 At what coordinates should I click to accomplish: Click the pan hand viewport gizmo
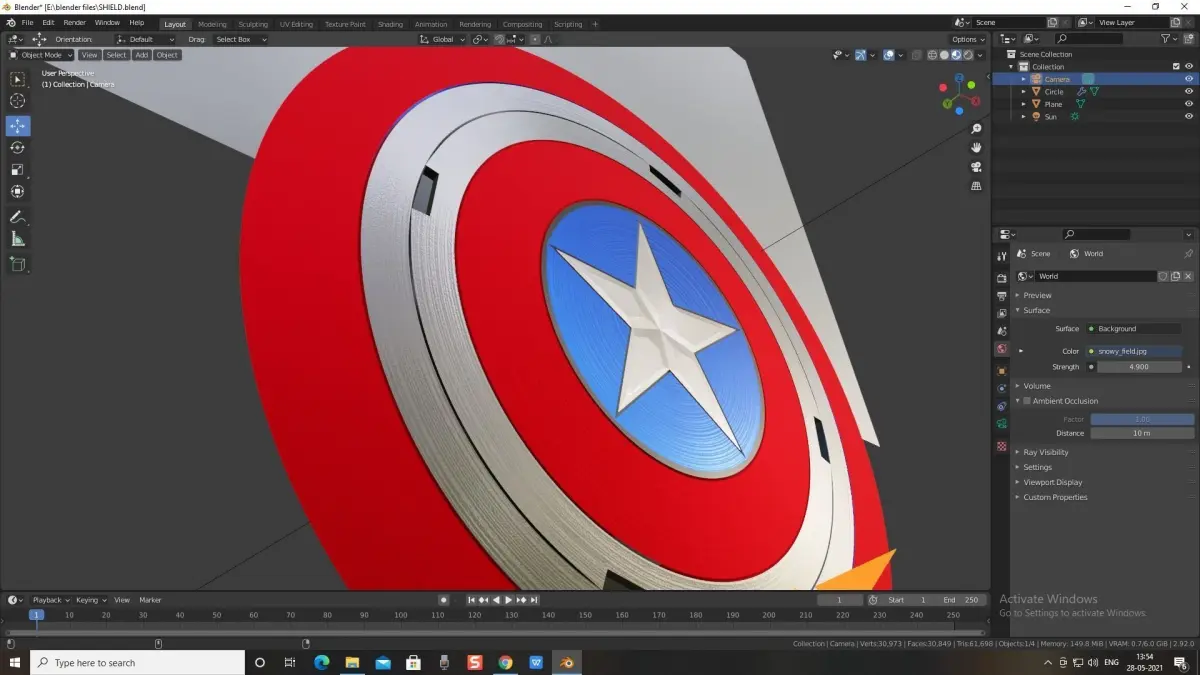point(977,148)
